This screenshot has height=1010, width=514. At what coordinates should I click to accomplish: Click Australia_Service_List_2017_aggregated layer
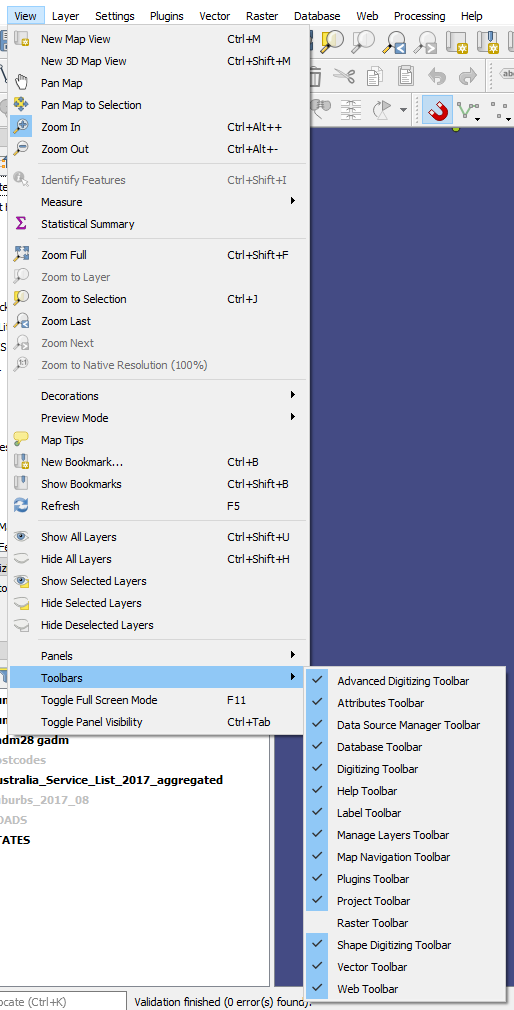pos(111,780)
